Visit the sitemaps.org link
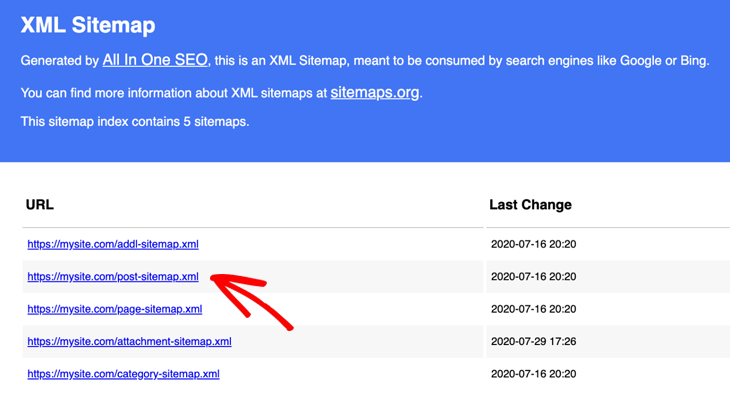730x404 pixels. (x=375, y=92)
